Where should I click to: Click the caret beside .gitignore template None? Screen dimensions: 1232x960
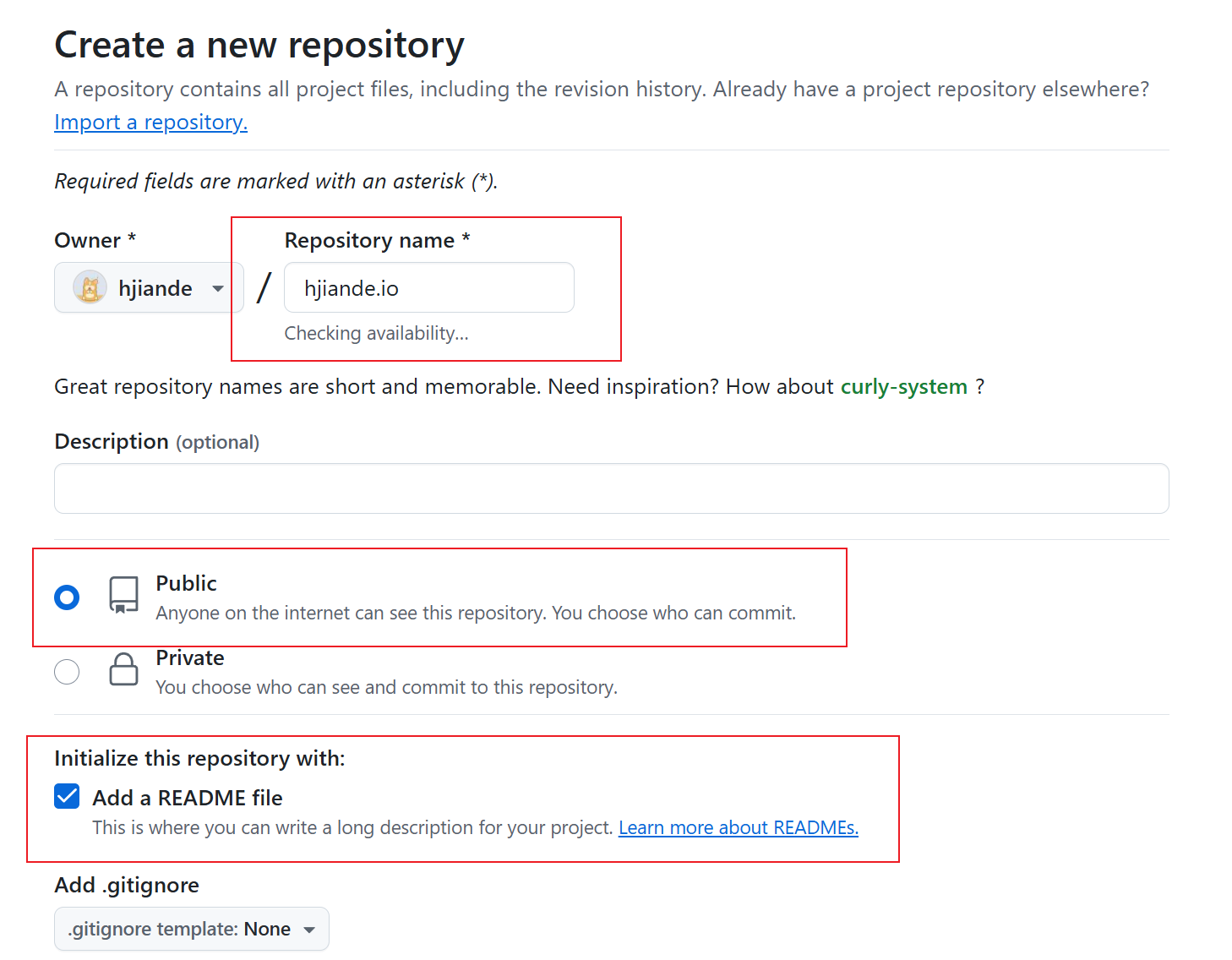tap(309, 930)
